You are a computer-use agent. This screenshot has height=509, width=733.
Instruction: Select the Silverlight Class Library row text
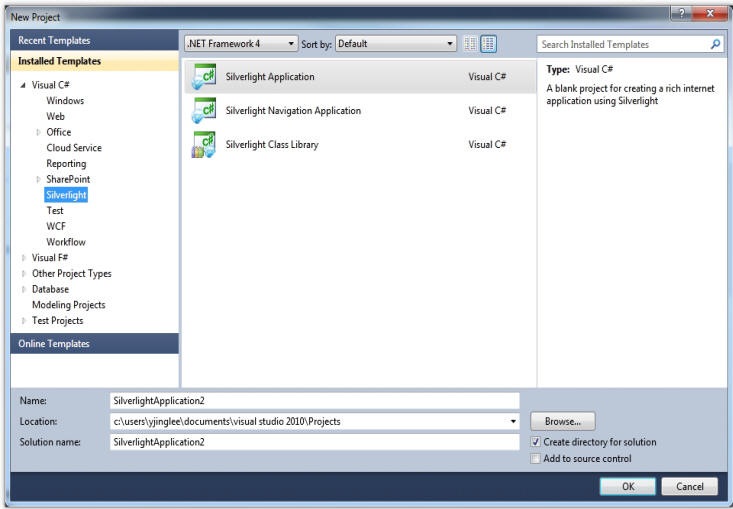272,145
